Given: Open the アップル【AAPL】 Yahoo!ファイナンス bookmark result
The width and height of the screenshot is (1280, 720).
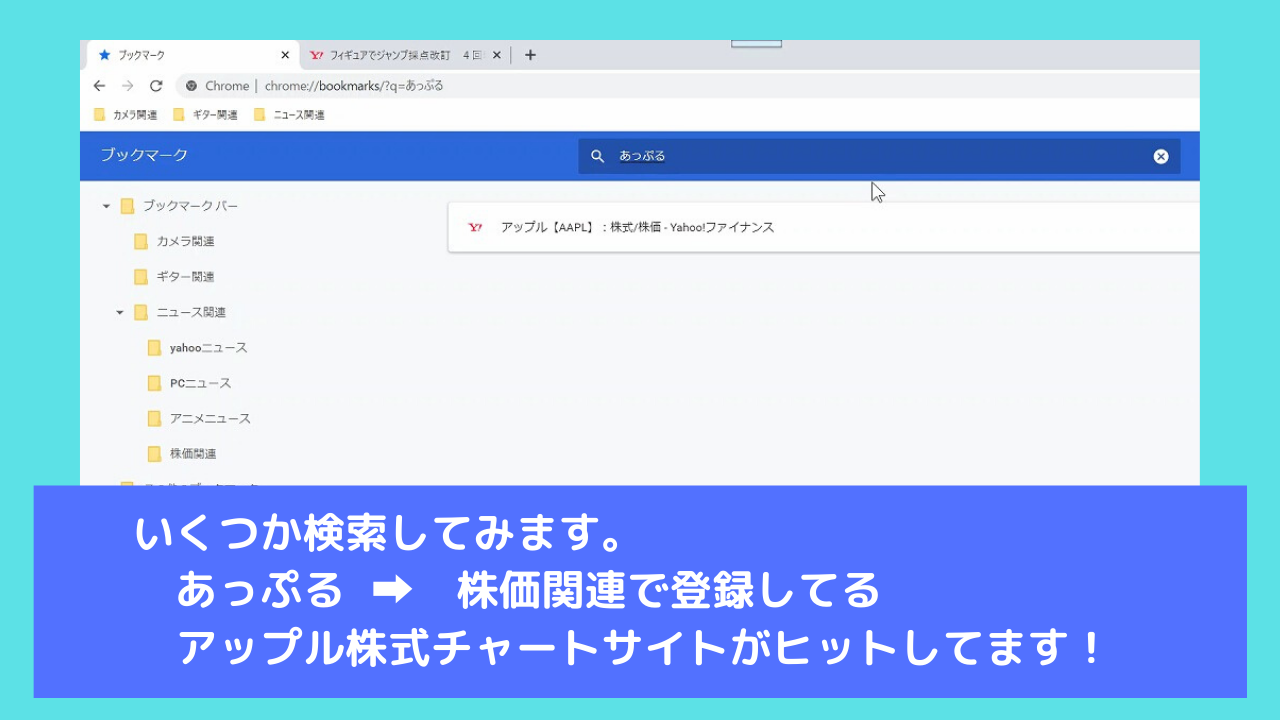Looking at the screenshot, I should (637, 228).
